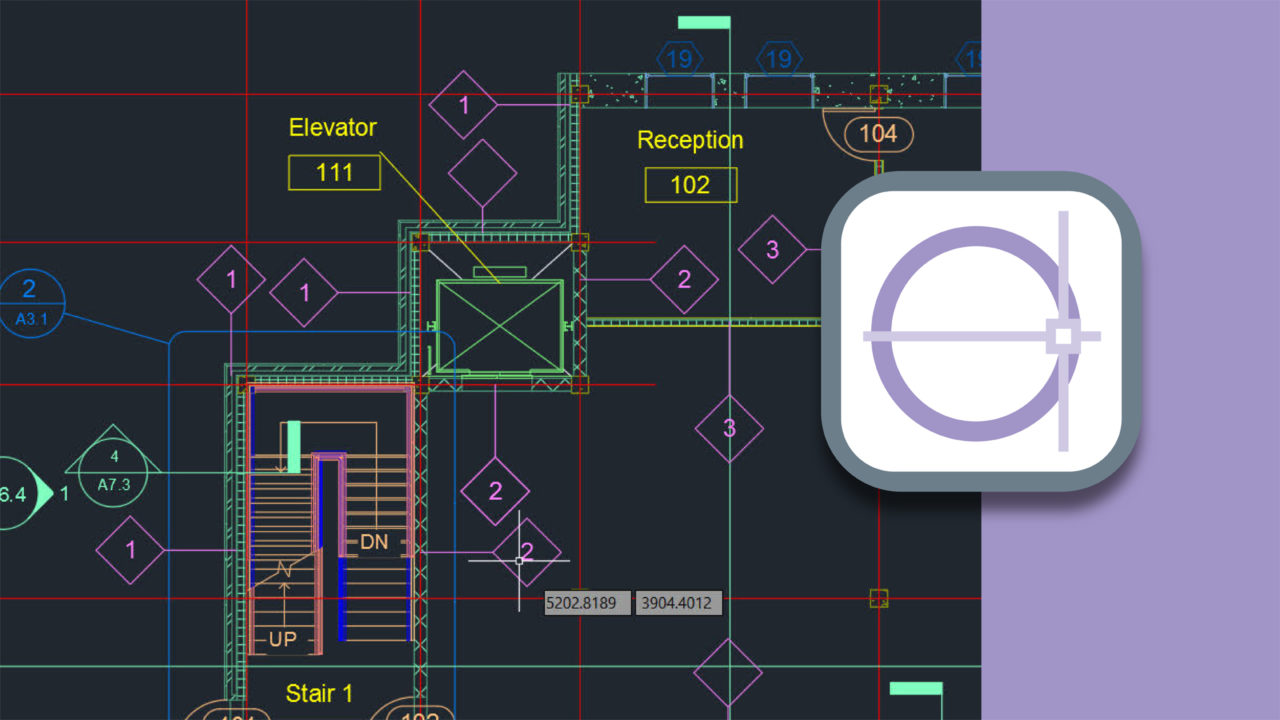Select the diamond tag 1 at top center
The height and width of the screenshot is (720, 1280).
[x=463, y=104]
